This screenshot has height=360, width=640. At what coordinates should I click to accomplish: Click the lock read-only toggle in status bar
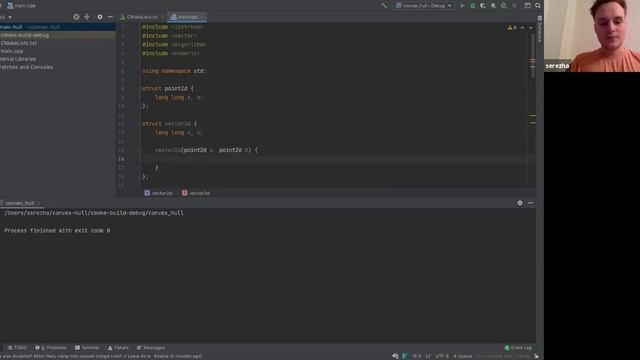tap(536, 356)
